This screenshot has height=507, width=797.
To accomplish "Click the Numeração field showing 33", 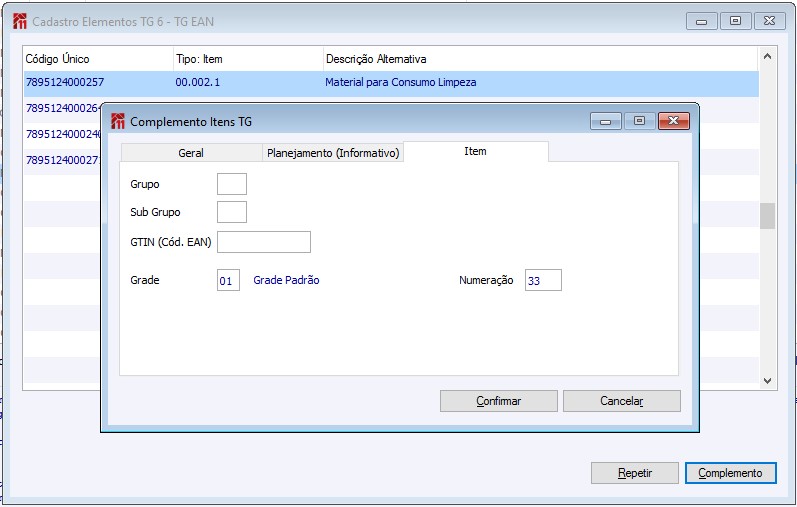I will (x=543, y=280).
